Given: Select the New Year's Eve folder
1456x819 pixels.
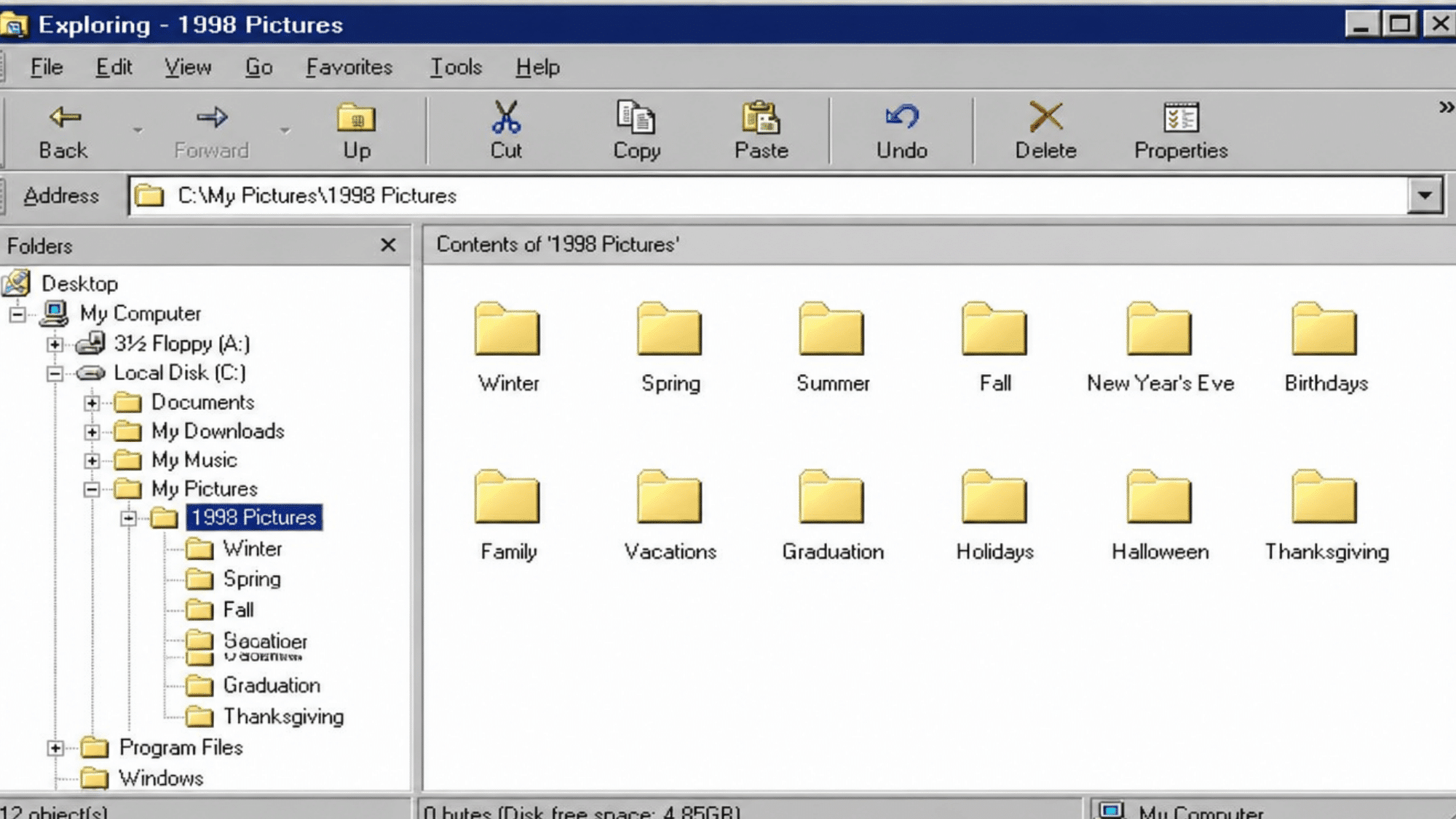Looking at the screenshot, I should click(x=1160, y=329).
